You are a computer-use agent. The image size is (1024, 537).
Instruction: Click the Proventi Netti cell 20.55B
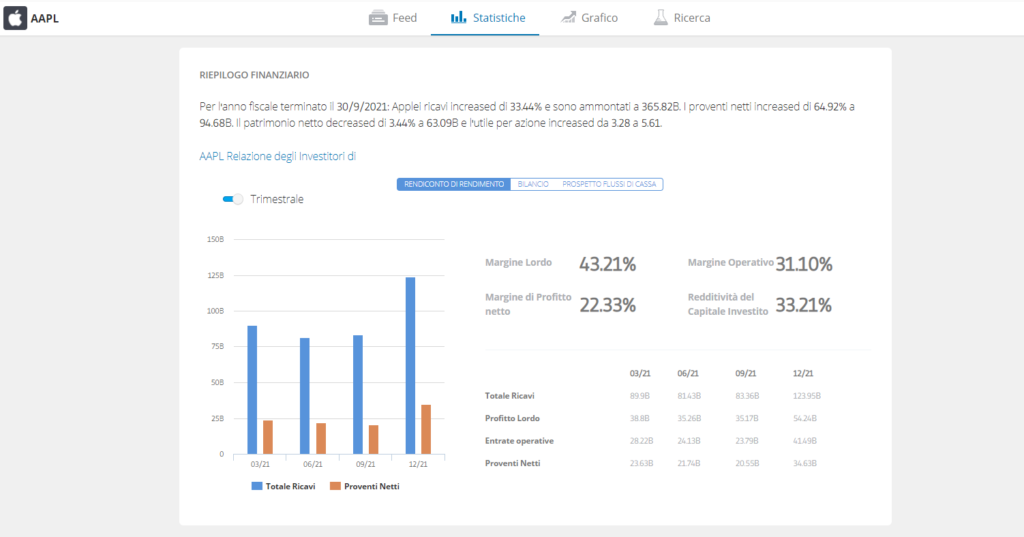(747, 463)
